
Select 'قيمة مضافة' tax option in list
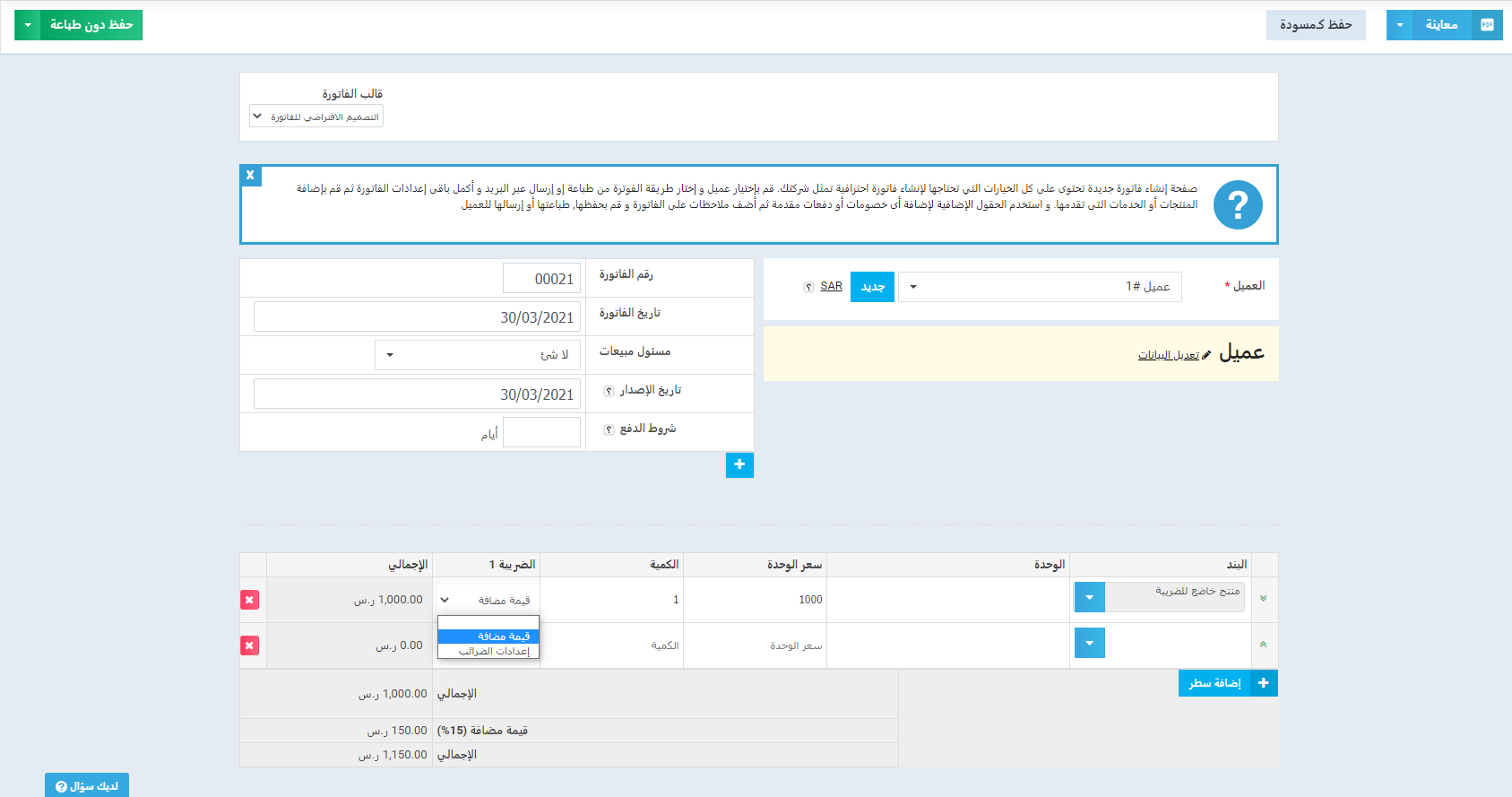pyautogui.click(x=488, y=637)
